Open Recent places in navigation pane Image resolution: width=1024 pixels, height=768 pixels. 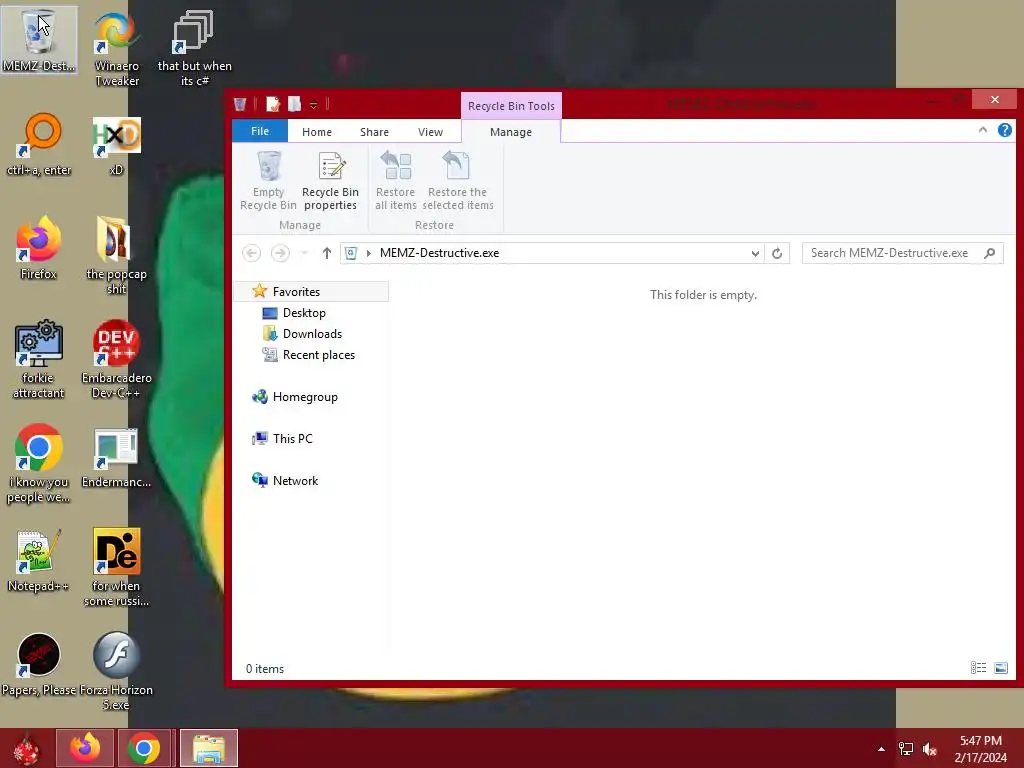[319, 355]
